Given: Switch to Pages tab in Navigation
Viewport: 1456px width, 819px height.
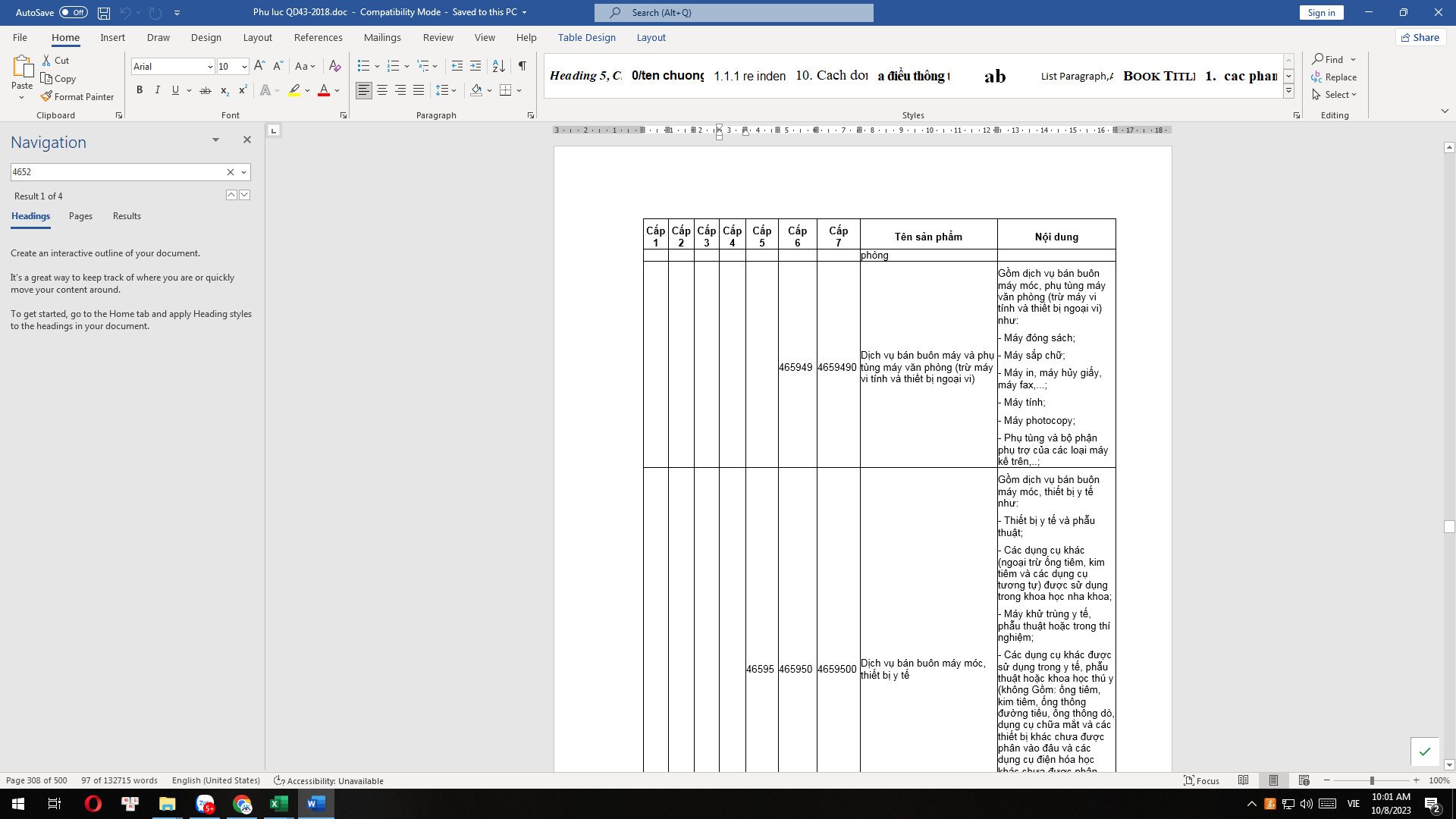Looking at the screenshot, I should [x=80, y=216].
